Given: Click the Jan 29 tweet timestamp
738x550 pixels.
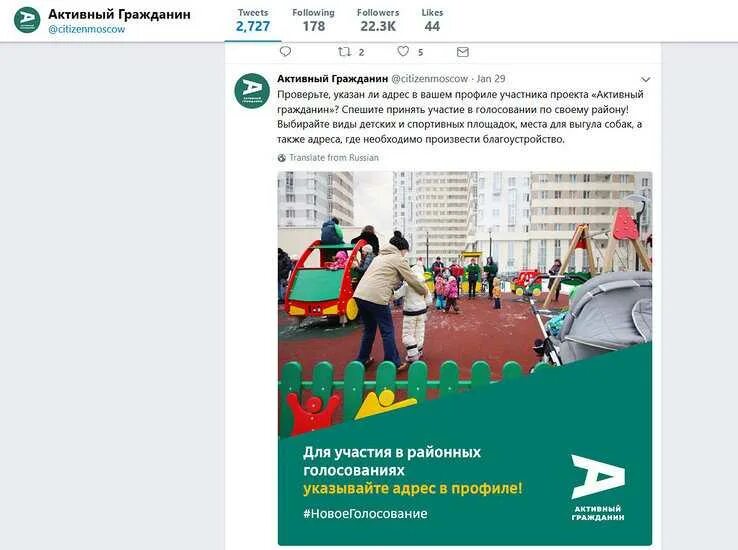Looking at the screenshot, I should pos(491,79).
